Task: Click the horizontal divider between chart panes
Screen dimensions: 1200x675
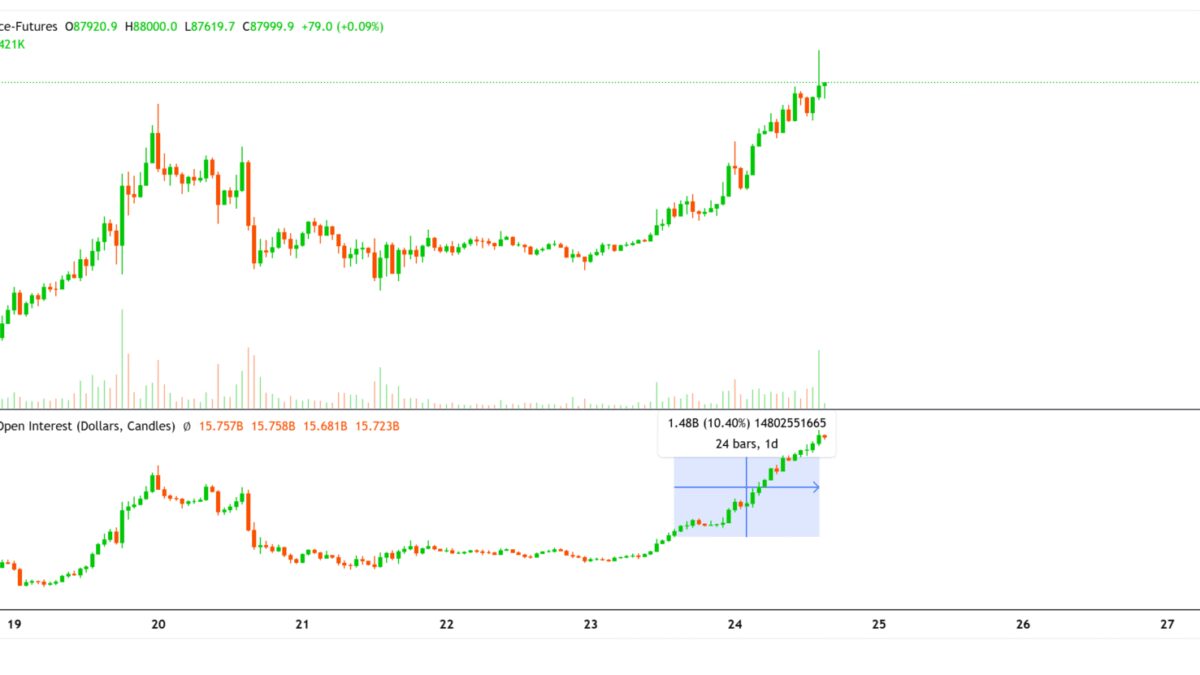Action: [600, 409]
